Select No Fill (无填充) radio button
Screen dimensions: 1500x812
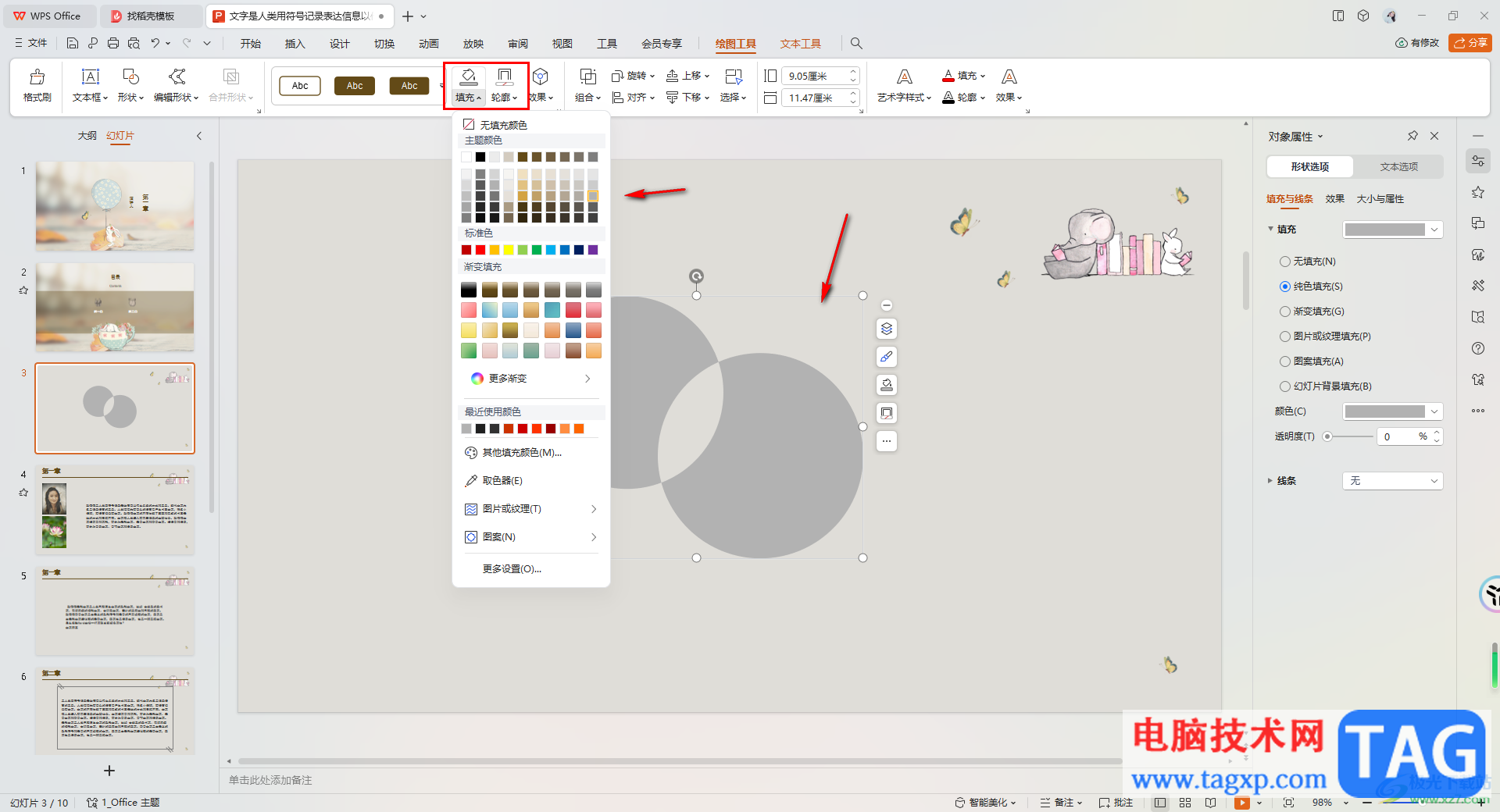tap(1284, 262)
